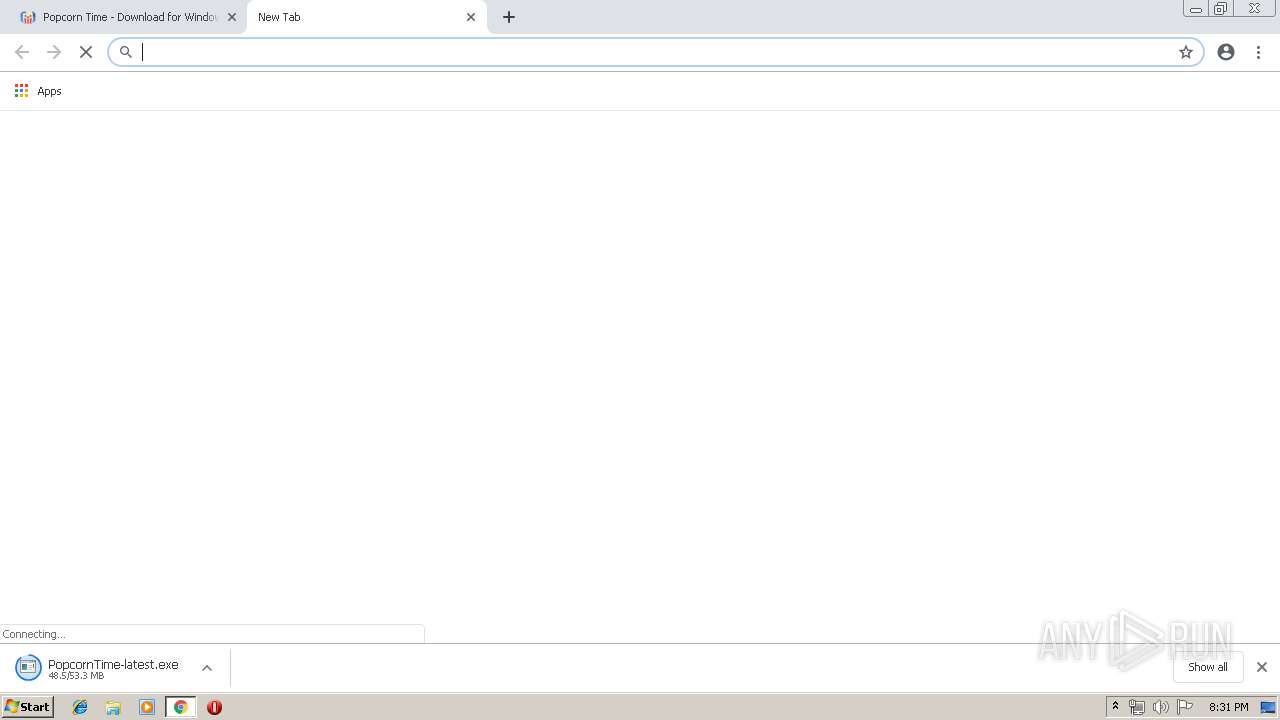Click the browser back arrow
This screenshot has width=1280, height=720.
(x=22, y=52)
